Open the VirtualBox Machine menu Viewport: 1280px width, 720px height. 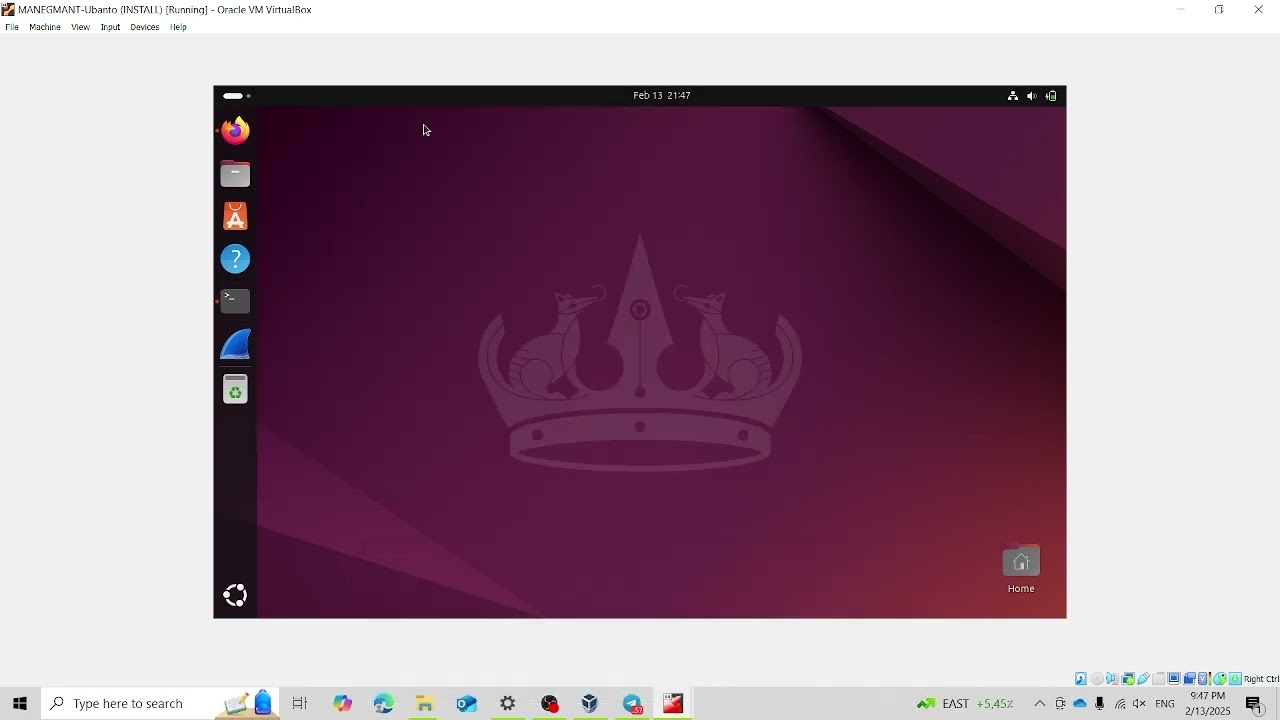[45, 28]
